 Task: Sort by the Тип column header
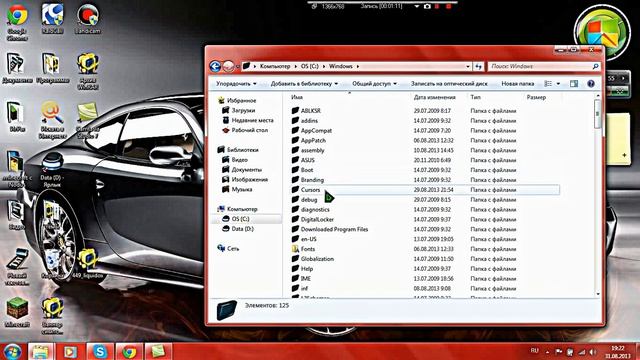coord(475,97)
